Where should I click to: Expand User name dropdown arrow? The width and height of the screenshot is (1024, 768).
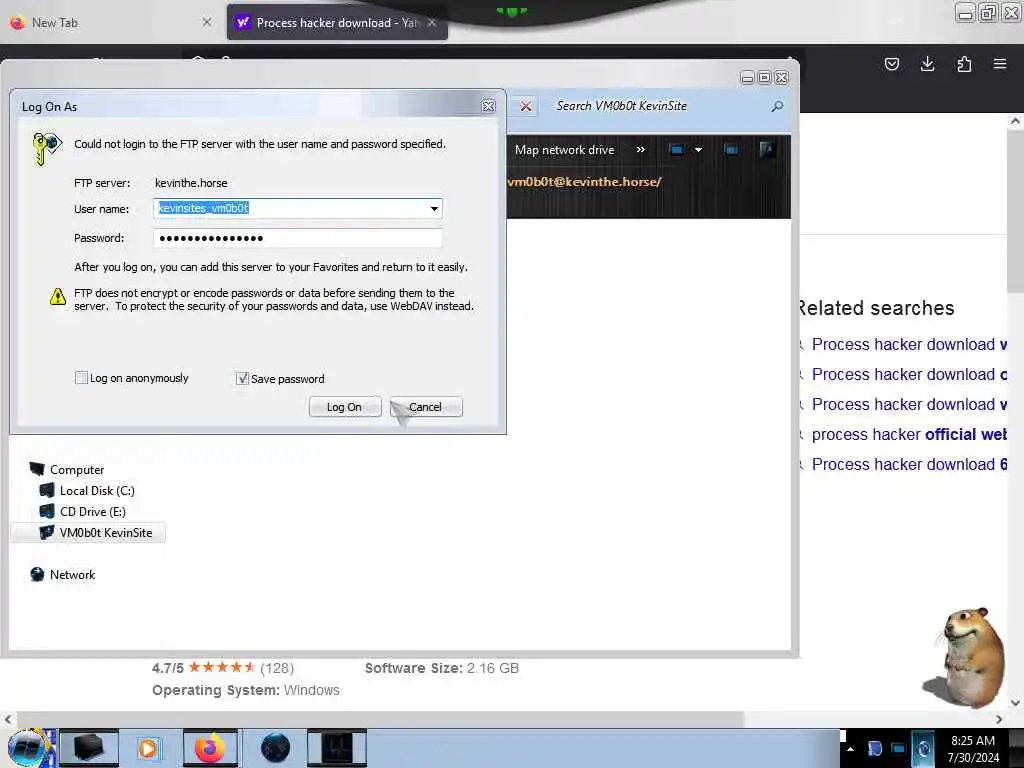pyautogui.click(x=434, y=209)
